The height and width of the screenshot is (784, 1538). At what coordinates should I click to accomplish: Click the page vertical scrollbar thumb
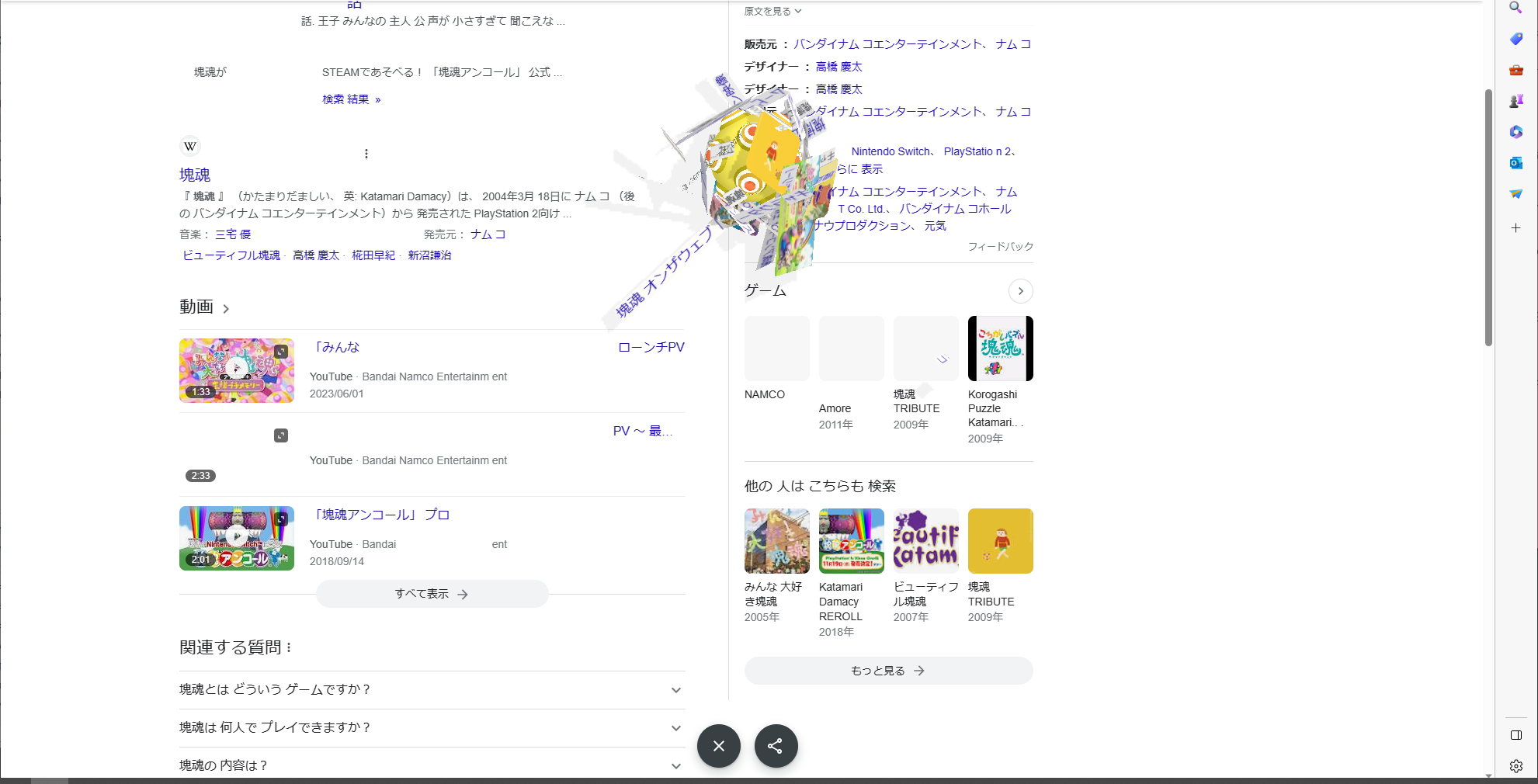1488,217
